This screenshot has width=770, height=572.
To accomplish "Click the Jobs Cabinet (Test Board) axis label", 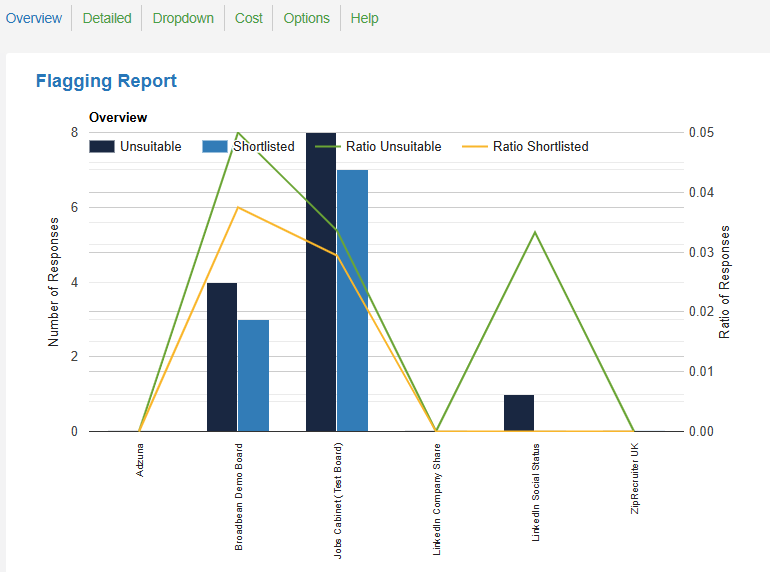I will click(338, 501).
